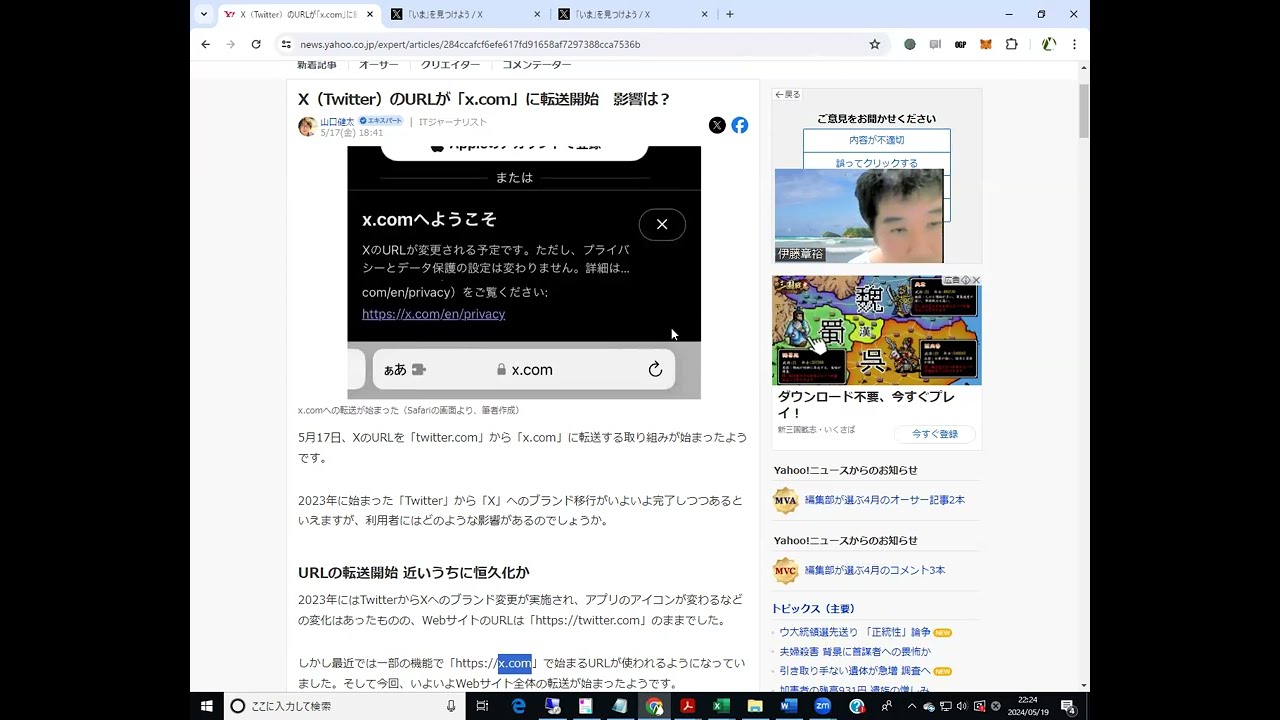Open Task View on the taskbar
The image size is (1280, 720).
pos(482,706)
